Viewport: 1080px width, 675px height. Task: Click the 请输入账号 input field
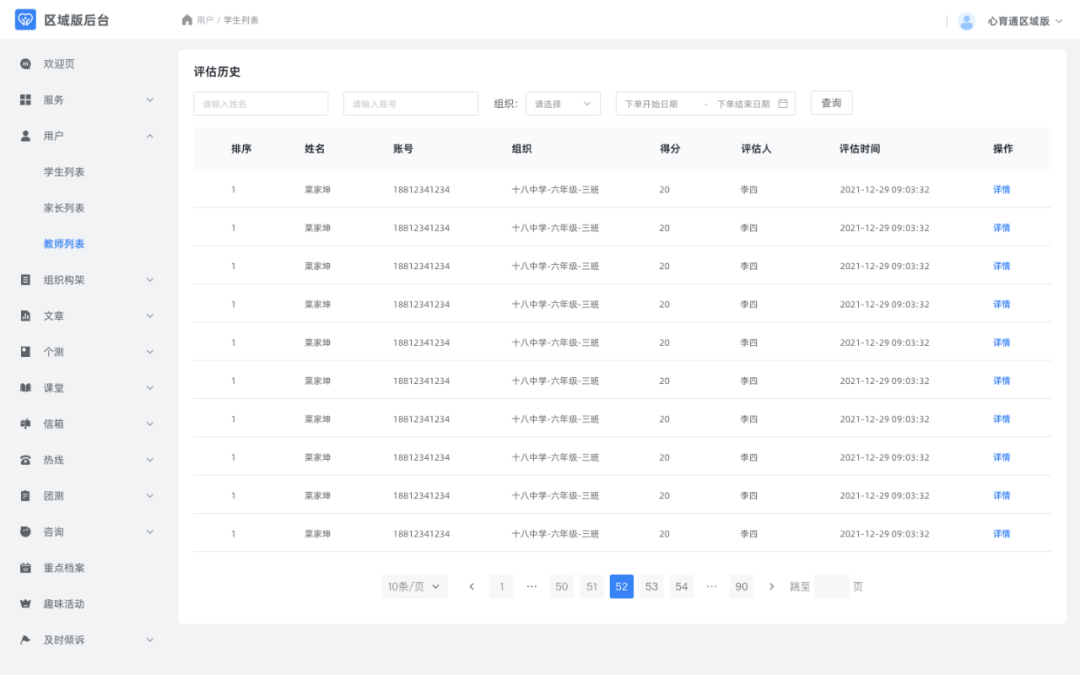point(411,103)
